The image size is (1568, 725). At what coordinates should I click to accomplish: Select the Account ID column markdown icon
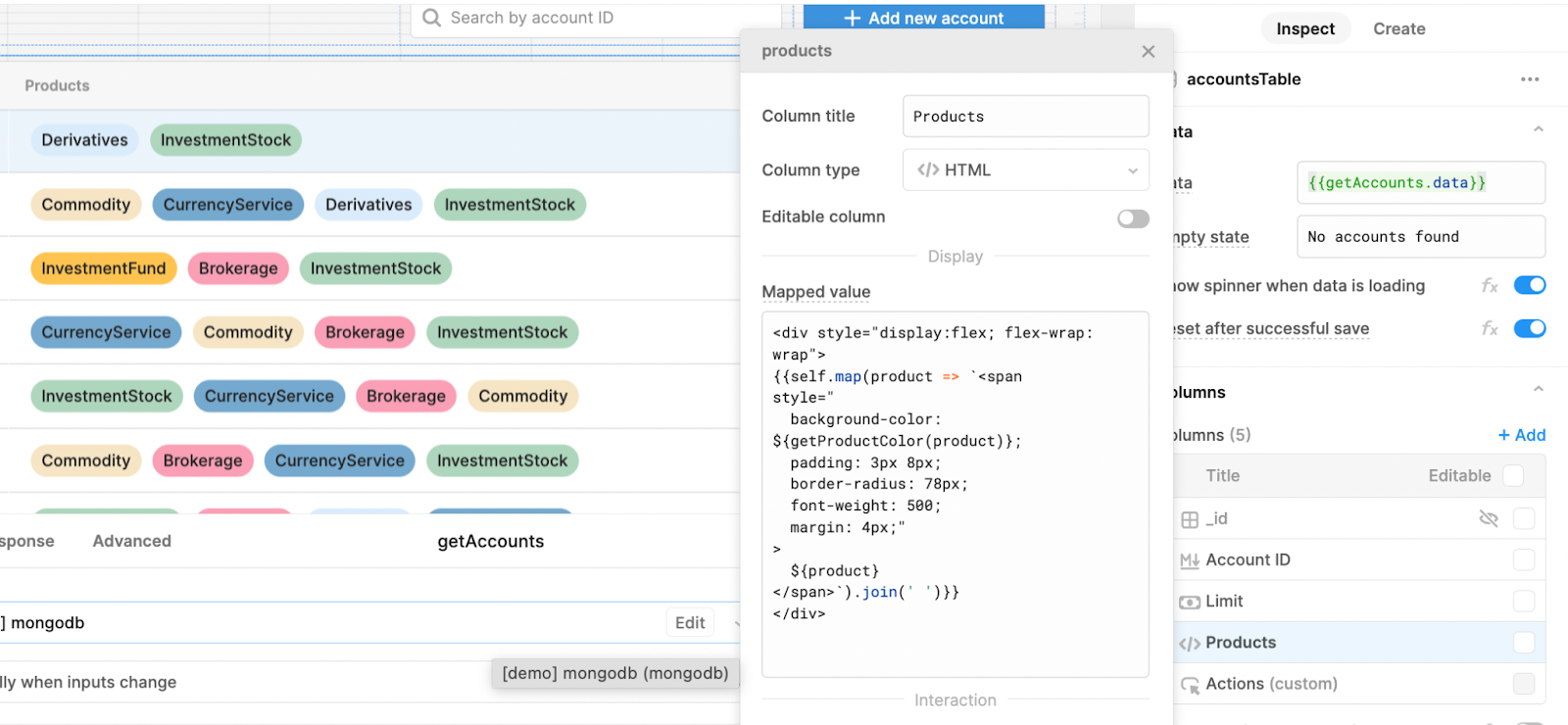click(1190, 560)
